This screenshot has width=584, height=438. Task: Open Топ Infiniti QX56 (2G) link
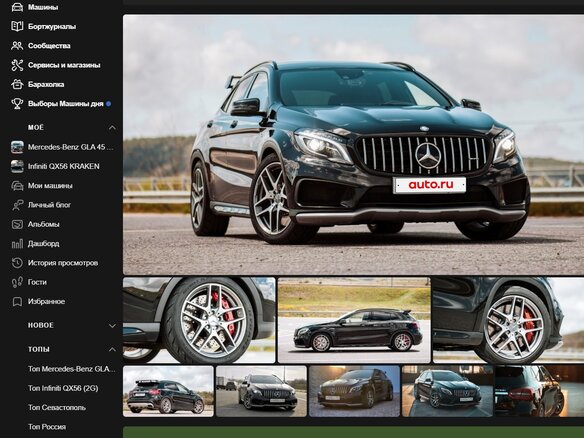point(63,388)
